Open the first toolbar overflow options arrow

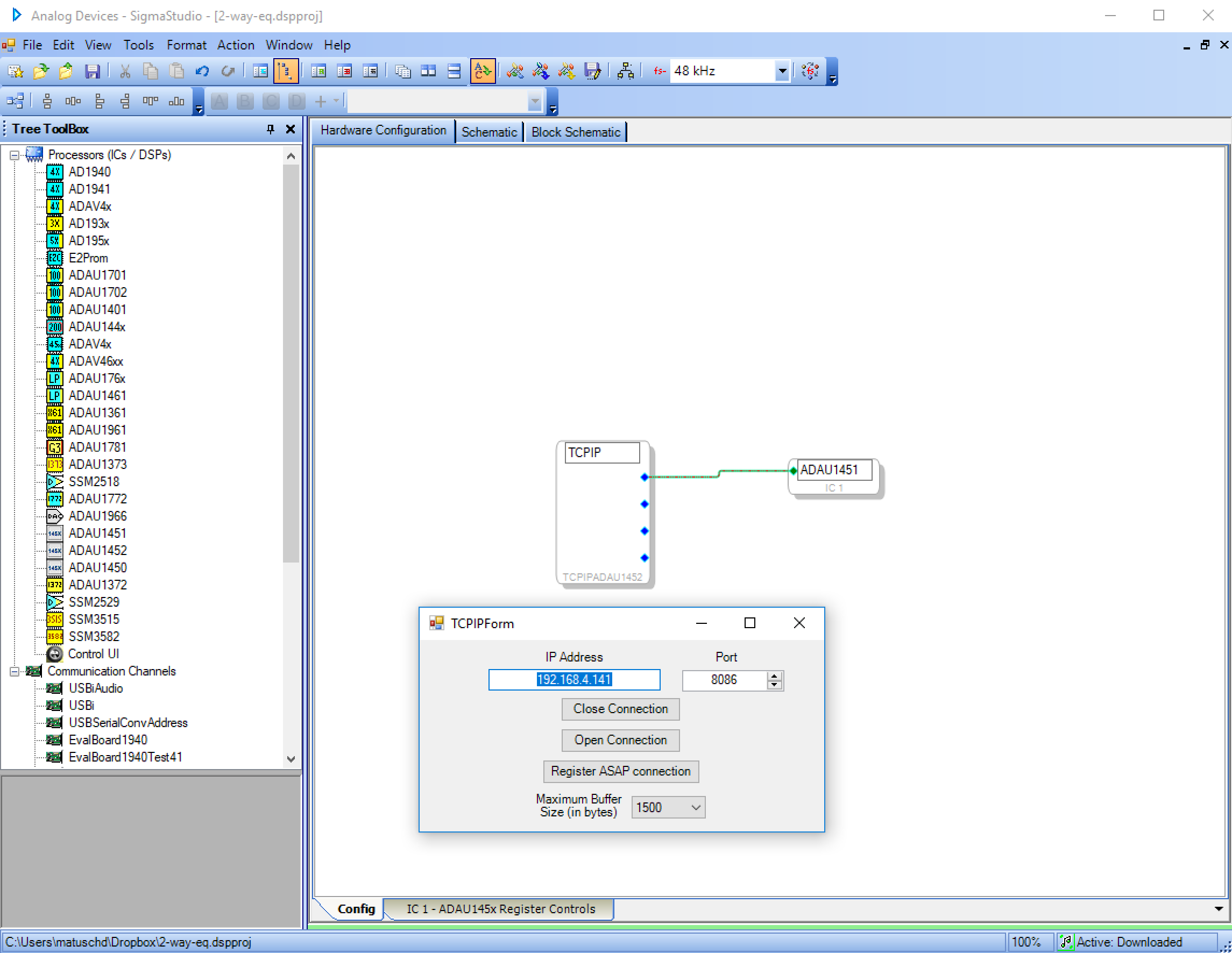(833, 72)
